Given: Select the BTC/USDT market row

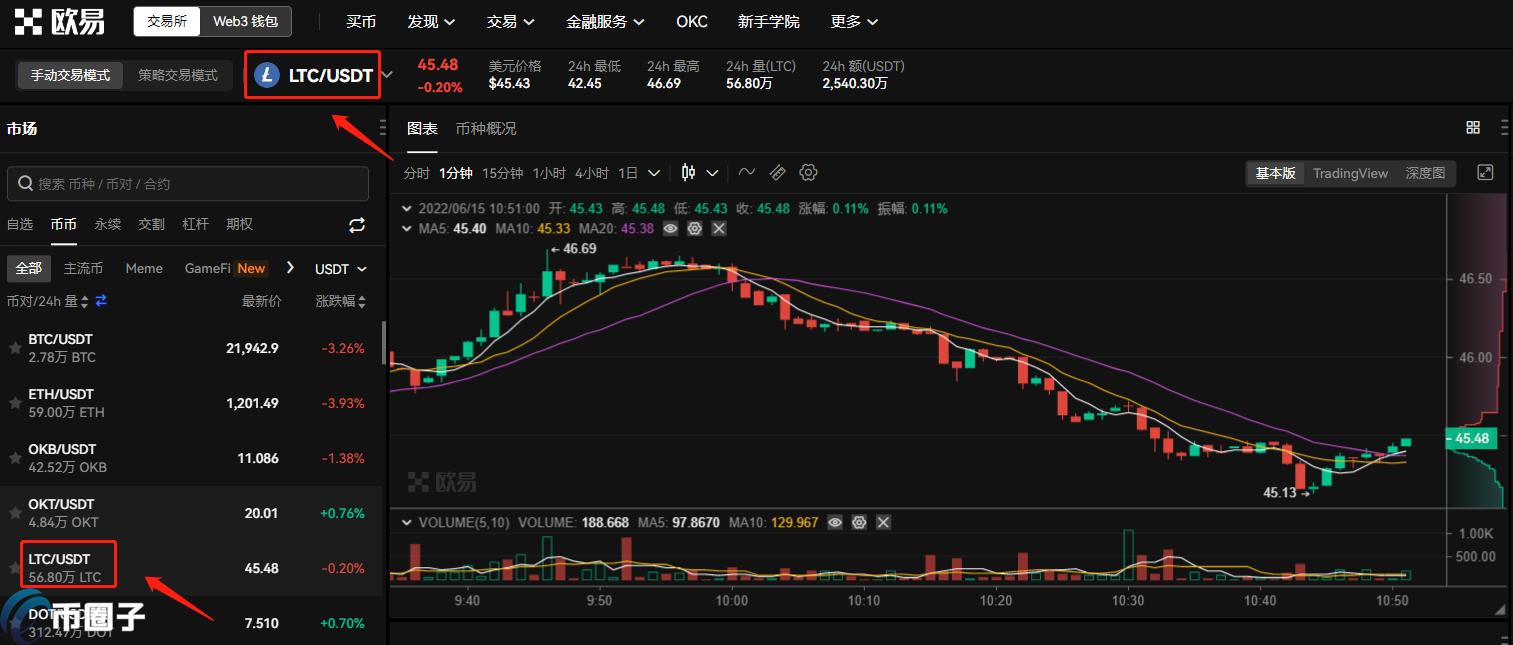Looking at the screenshot, I should point(191,348).
